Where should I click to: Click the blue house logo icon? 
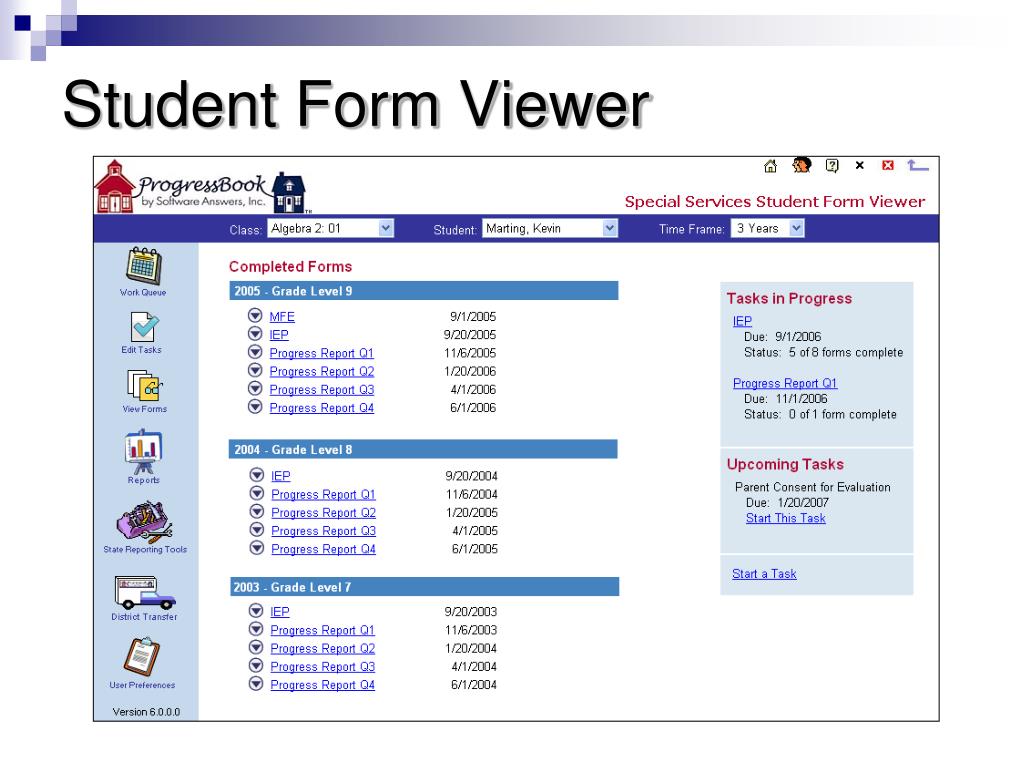[289, 193]
